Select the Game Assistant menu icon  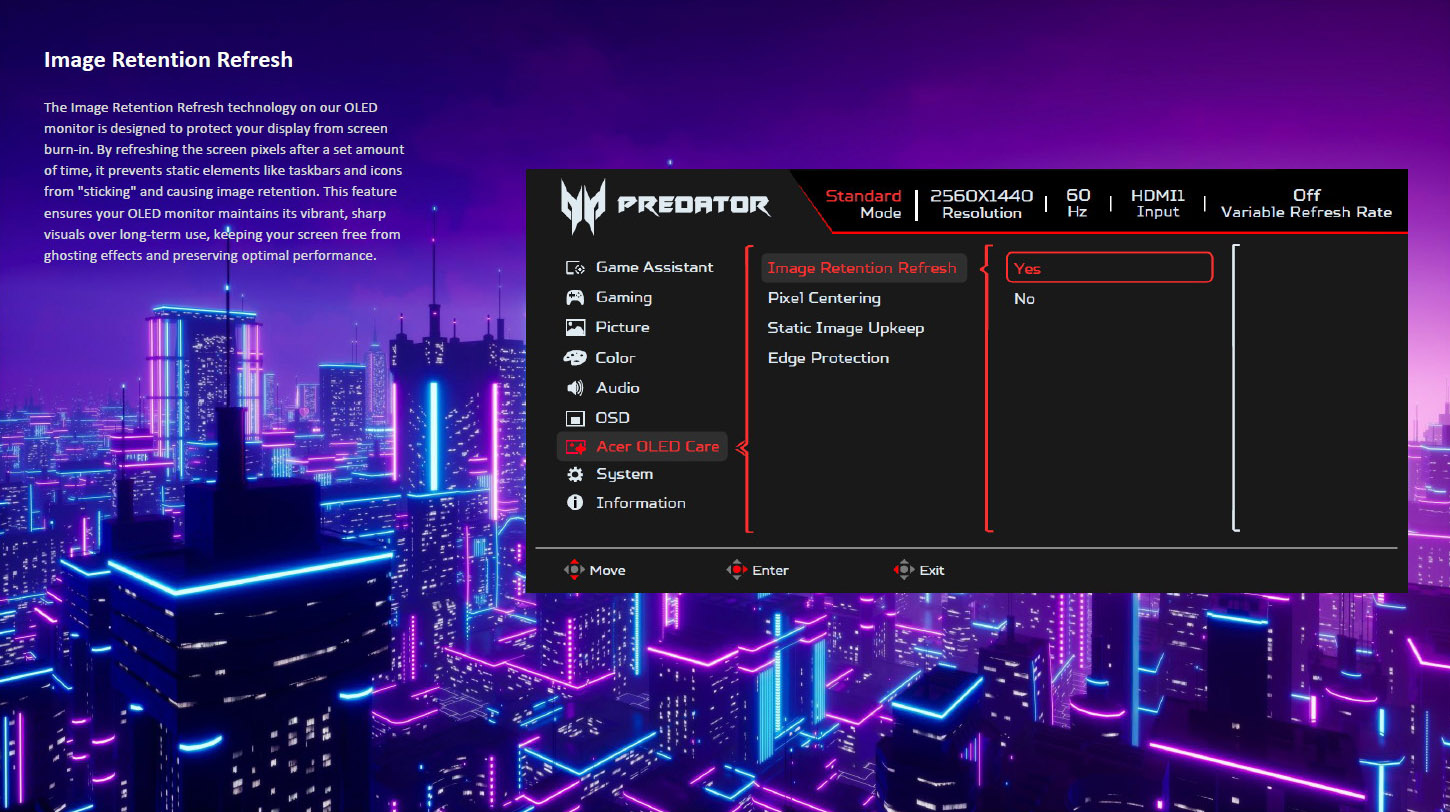(575, 268)
